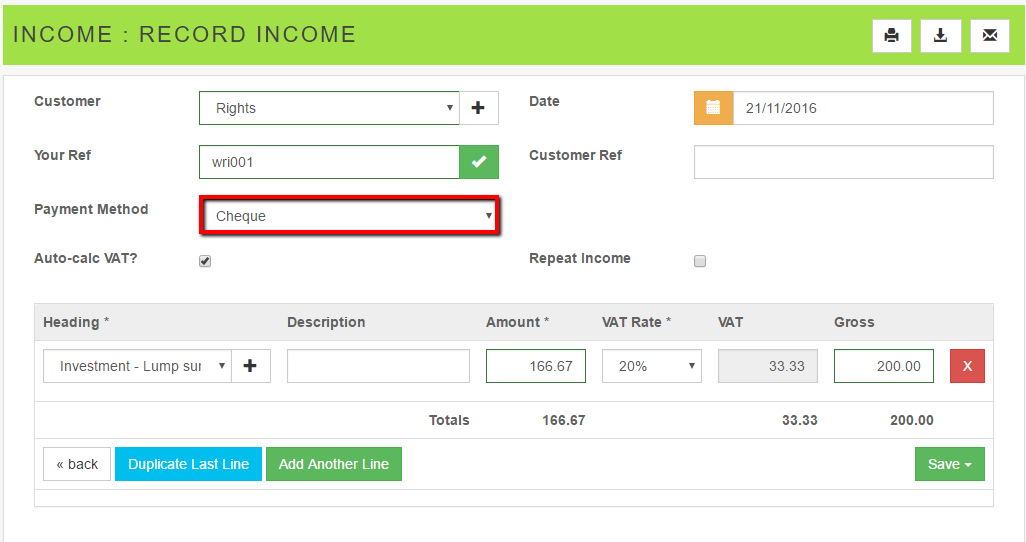This screenshot has height=542, width=1026.
Task: Add new heading with plus button
Action: (250, 366)
